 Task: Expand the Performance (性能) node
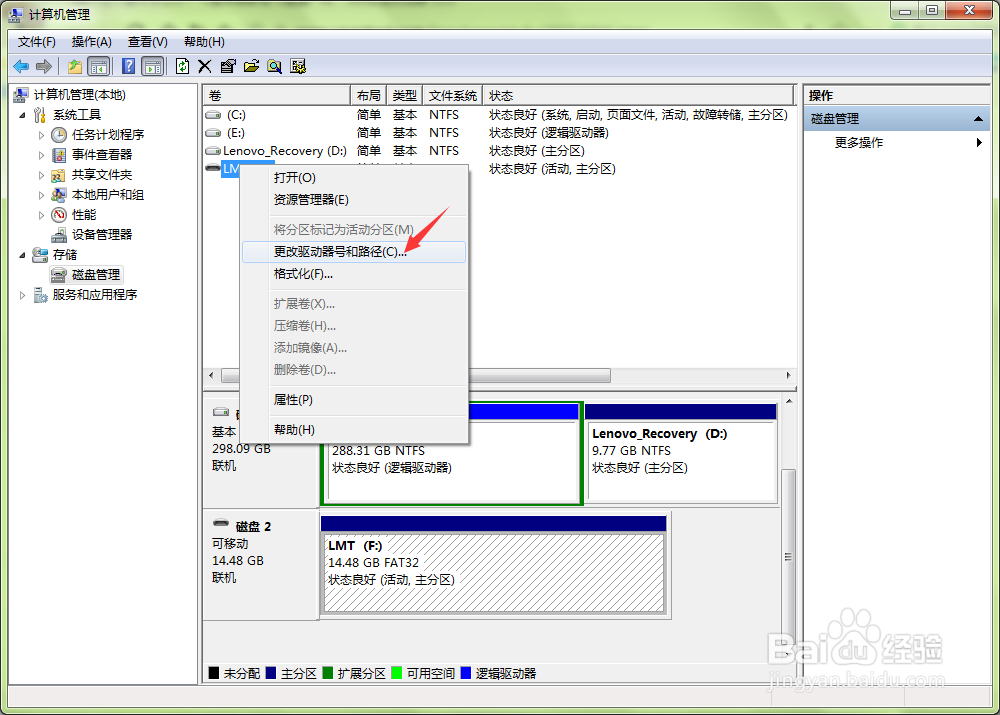coord(41,215)
